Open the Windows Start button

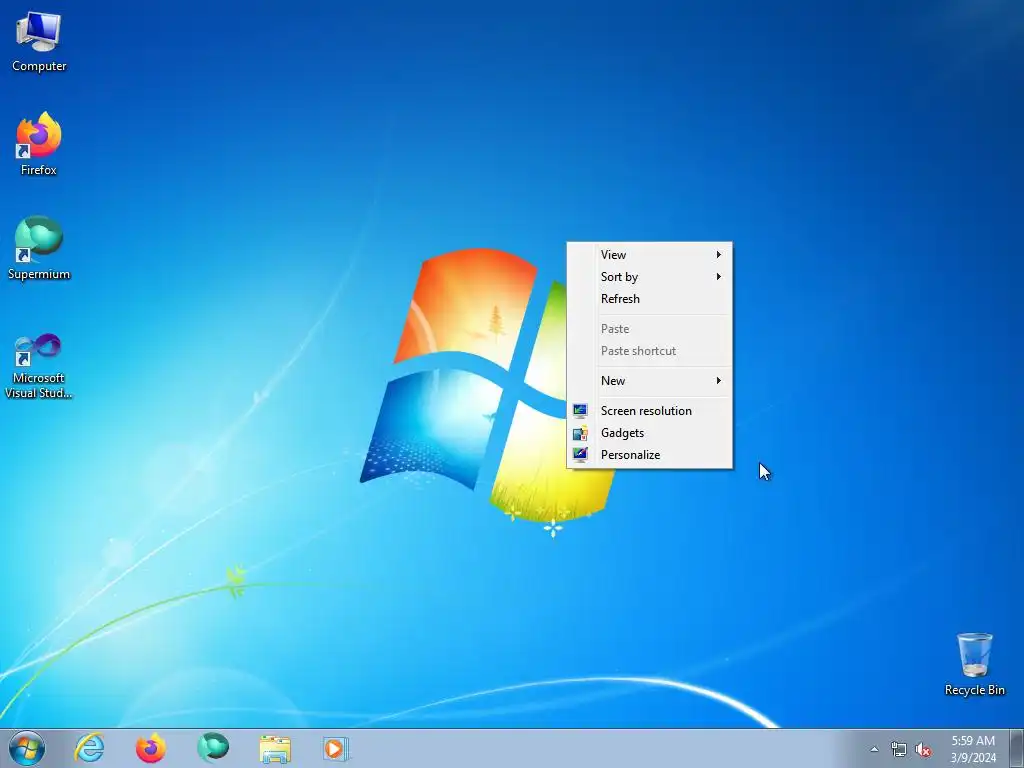(27, 748)
